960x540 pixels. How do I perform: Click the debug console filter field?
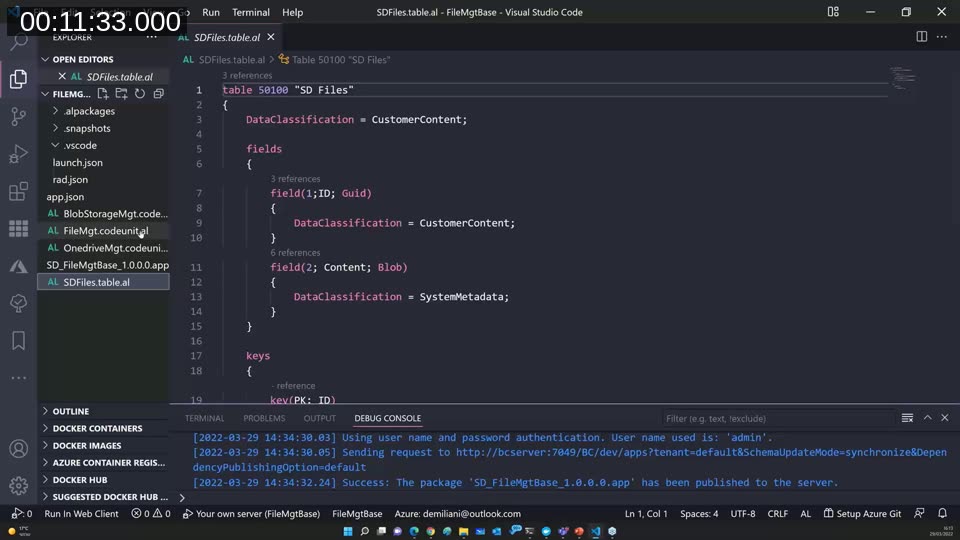tap(778, 418)
